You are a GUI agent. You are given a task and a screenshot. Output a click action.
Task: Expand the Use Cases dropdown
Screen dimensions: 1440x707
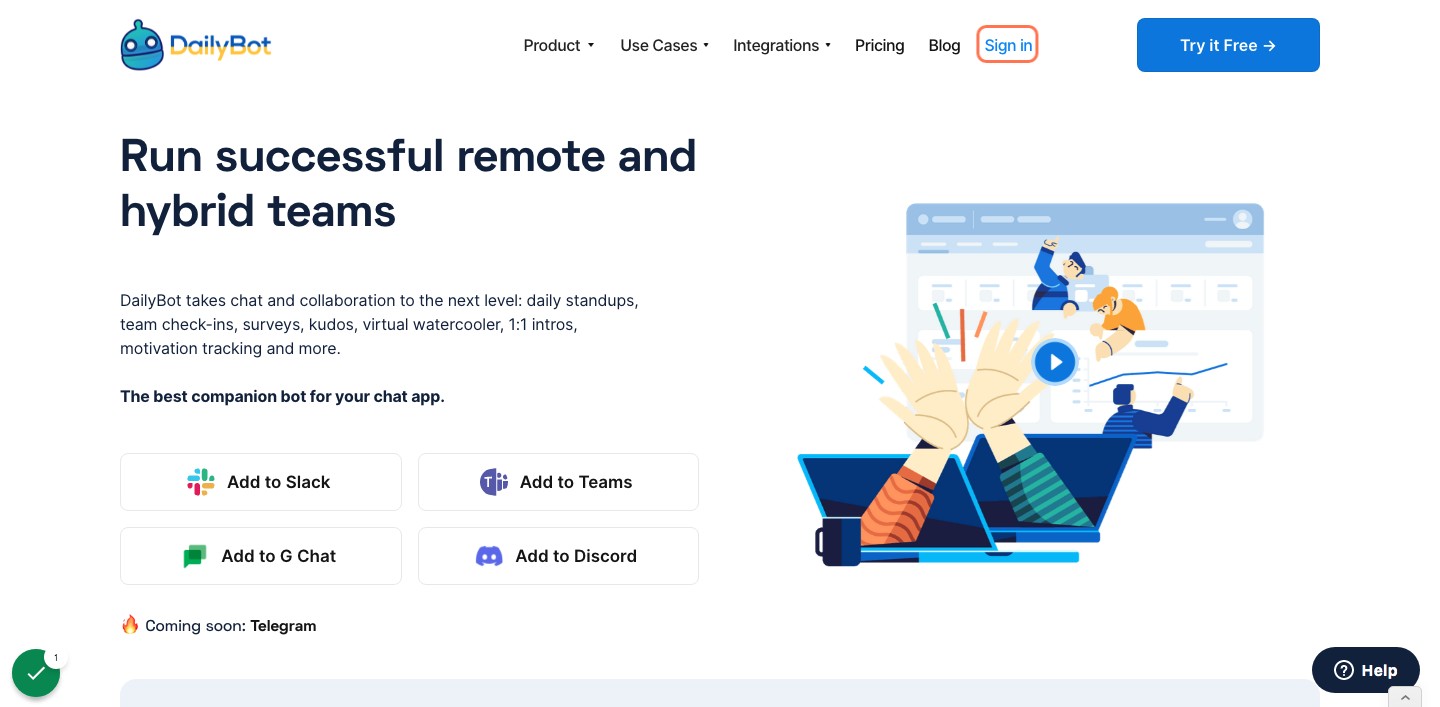[665, 45]
